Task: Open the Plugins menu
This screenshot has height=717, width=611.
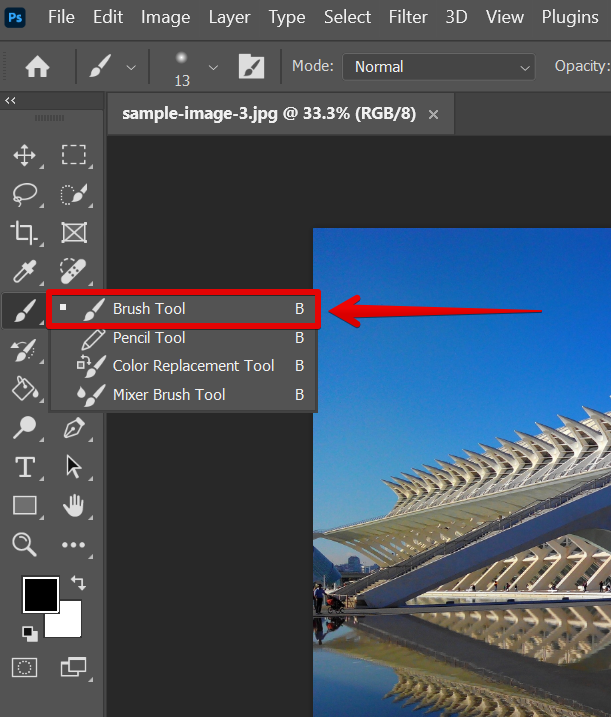Action: click(570, 17)
